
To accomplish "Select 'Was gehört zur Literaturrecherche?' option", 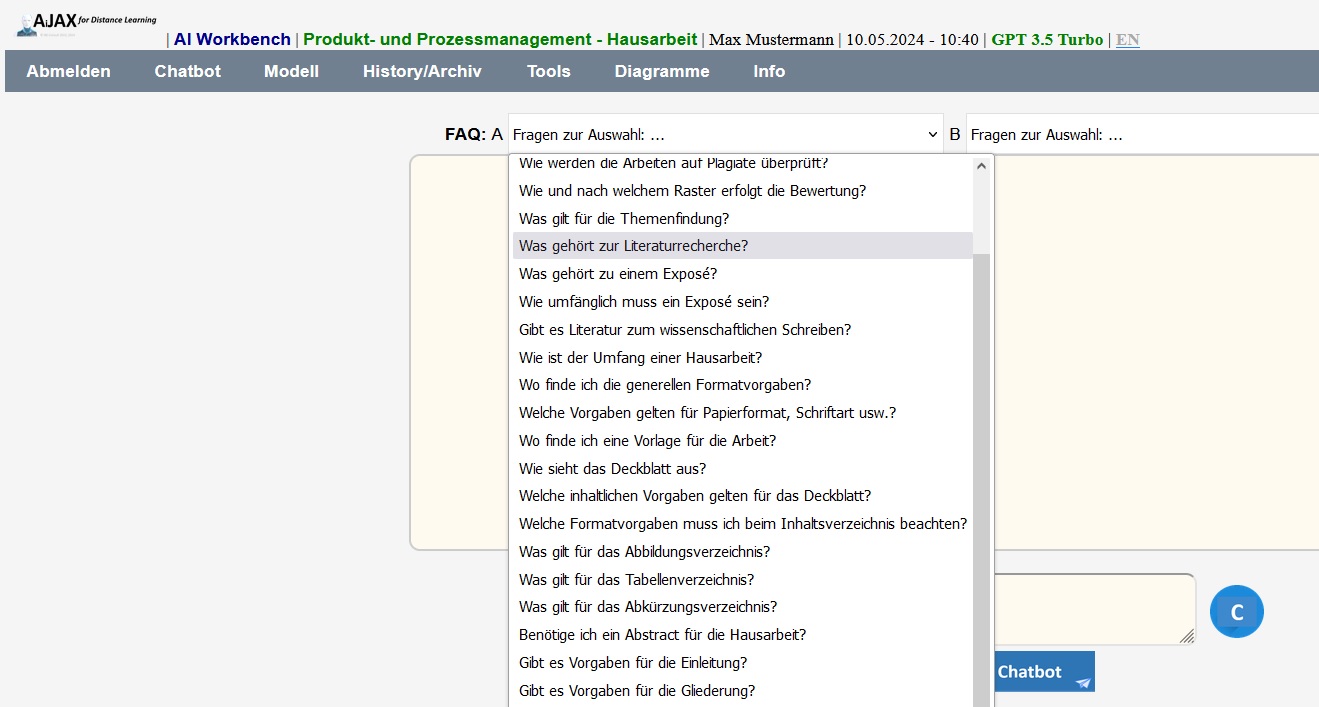I will (x=633, y=246).
